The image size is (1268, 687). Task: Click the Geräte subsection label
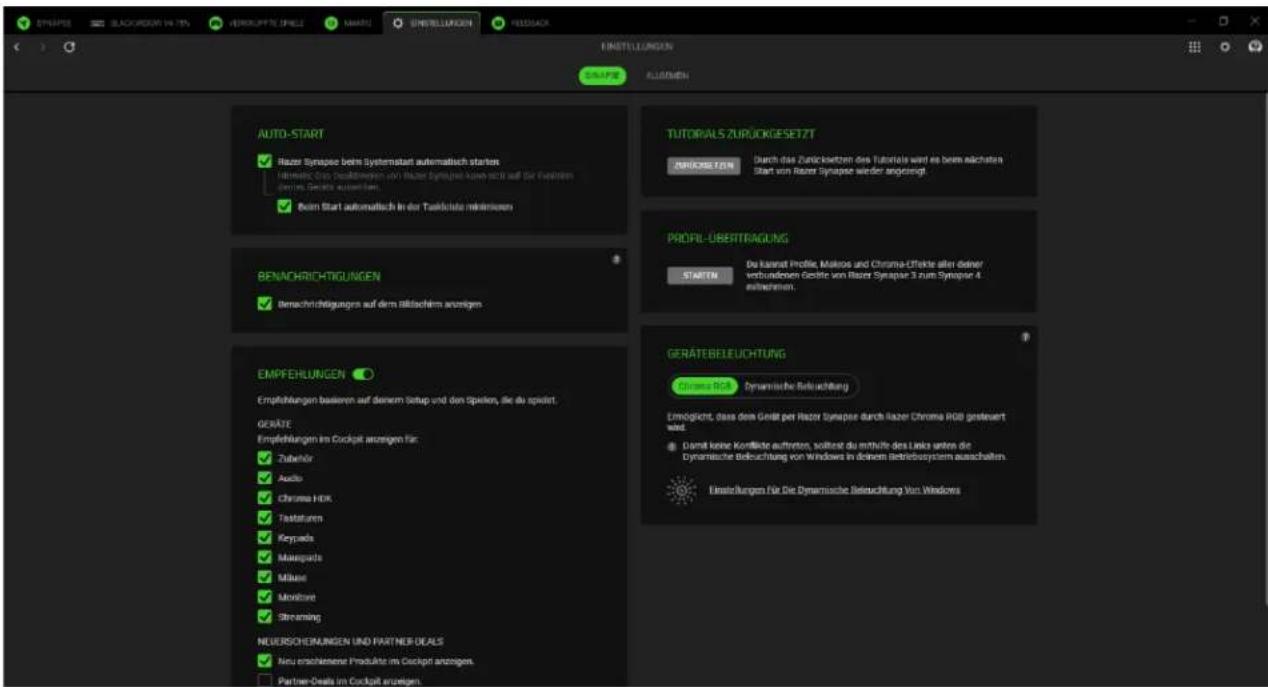click(x=273, y=424)
